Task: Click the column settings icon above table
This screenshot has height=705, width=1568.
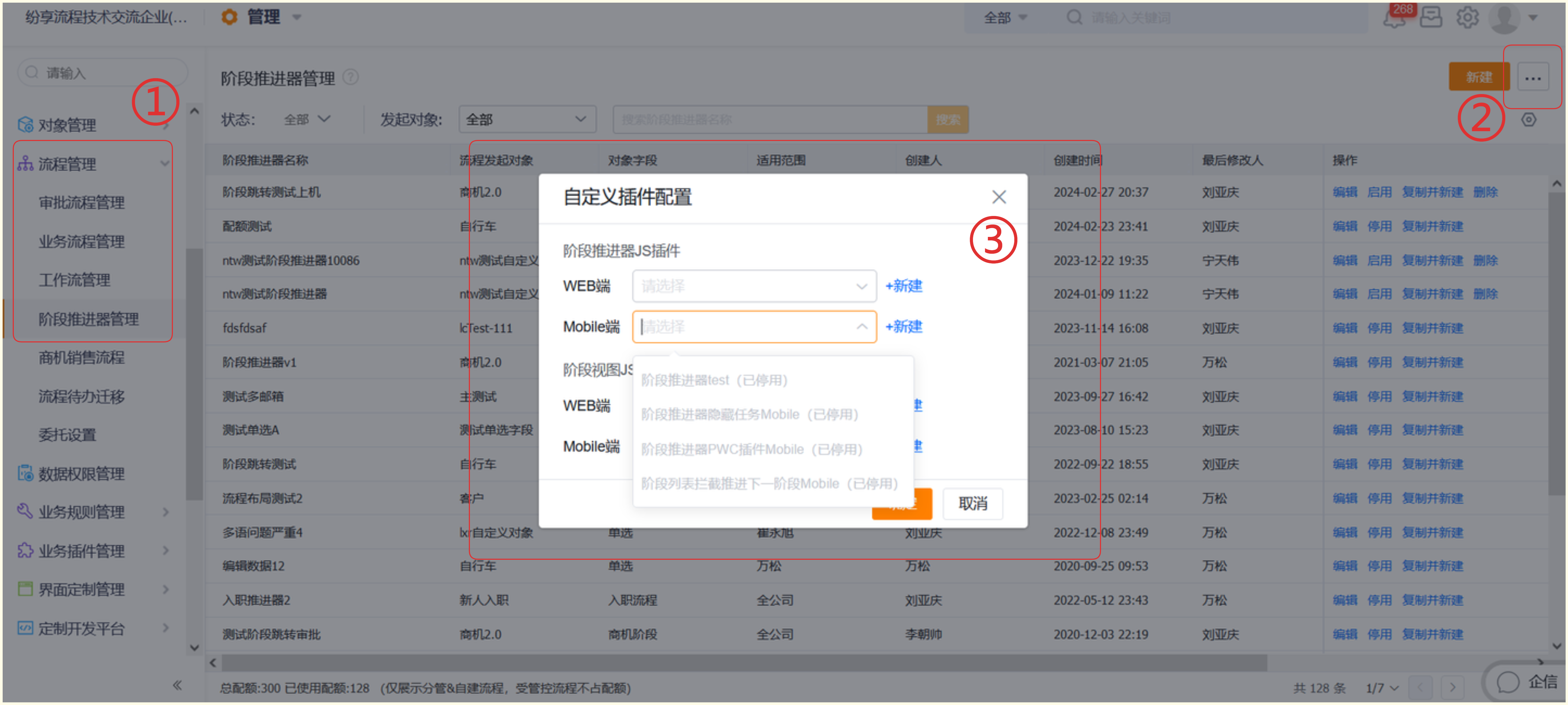Action: 1528,119
